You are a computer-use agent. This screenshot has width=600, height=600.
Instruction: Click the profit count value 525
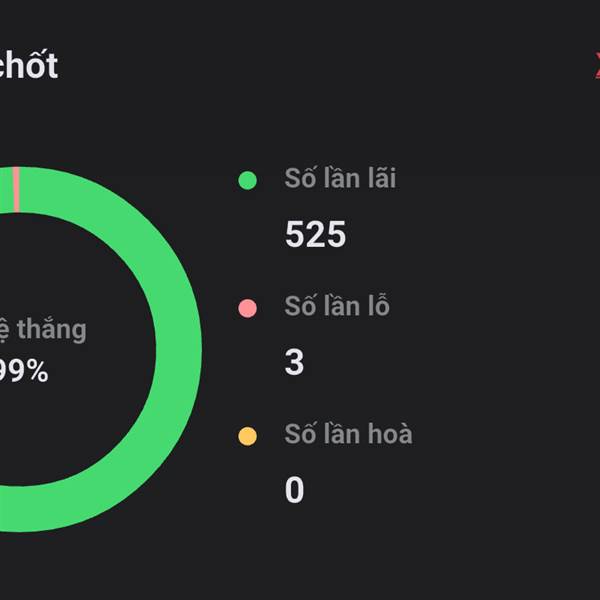click(315, 234)
